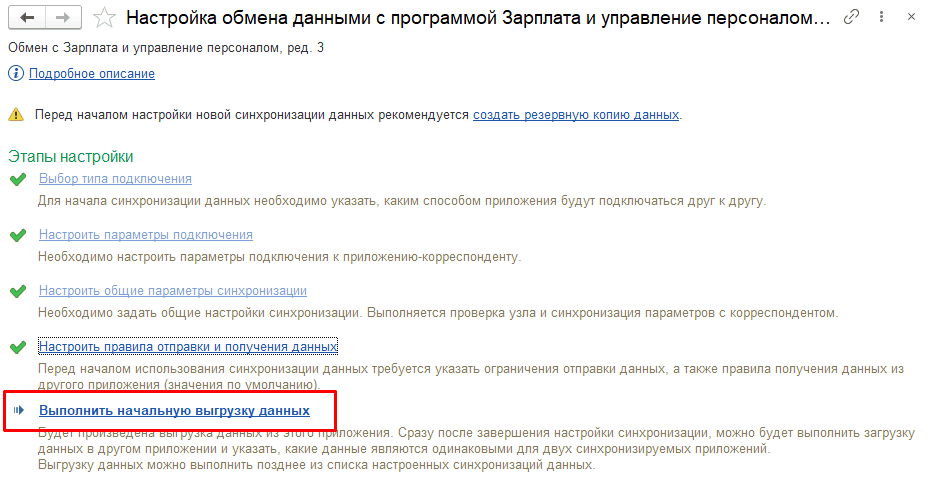The height and width of the screenshot is (502, 931).
Task: Open the Выбор типа подключения step
Action: pyautogui.click(x=115, y=179)
